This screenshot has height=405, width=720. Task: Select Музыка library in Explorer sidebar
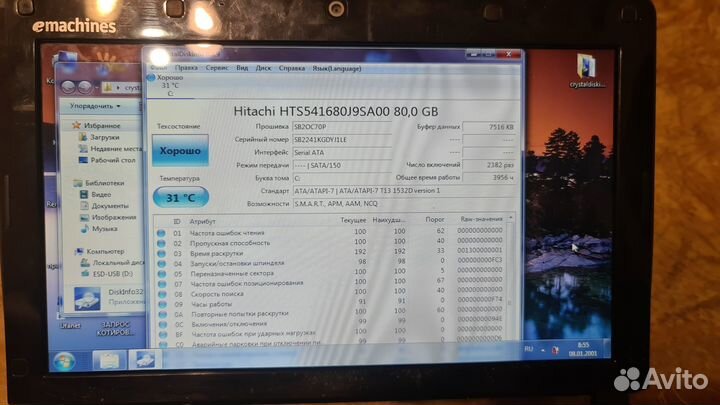(x=99, y=229)
